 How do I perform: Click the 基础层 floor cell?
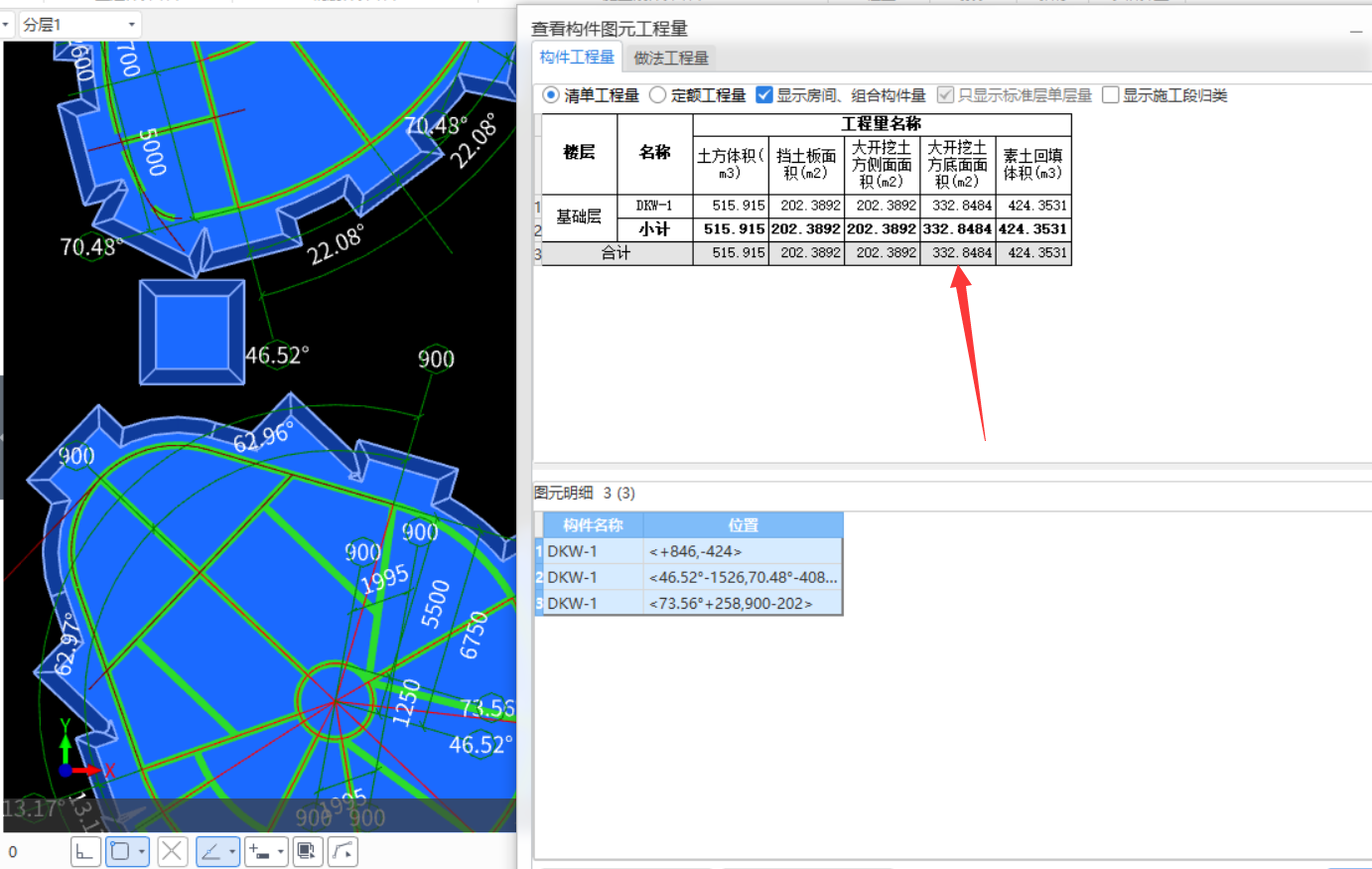tap(579, 217)
